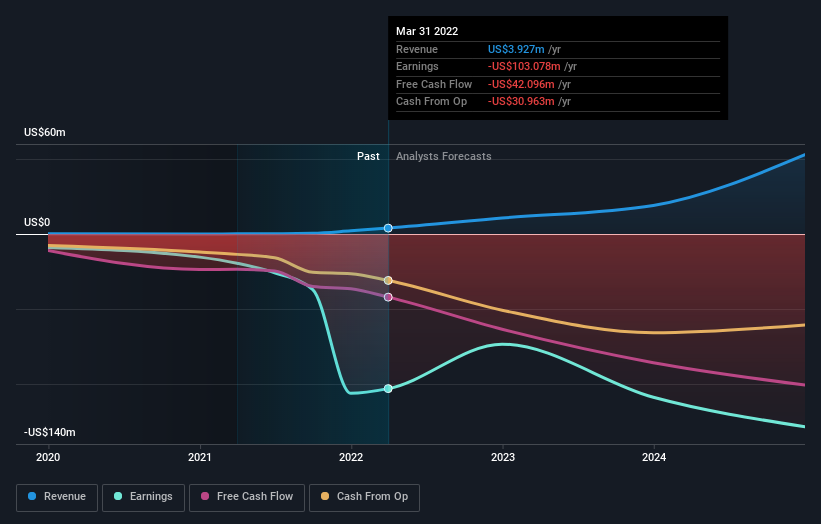Click the US$60m y-axis label
Image resolution: width=821 pixels, height=524 pixels.
pyautogui.click(x=45, y=132)
